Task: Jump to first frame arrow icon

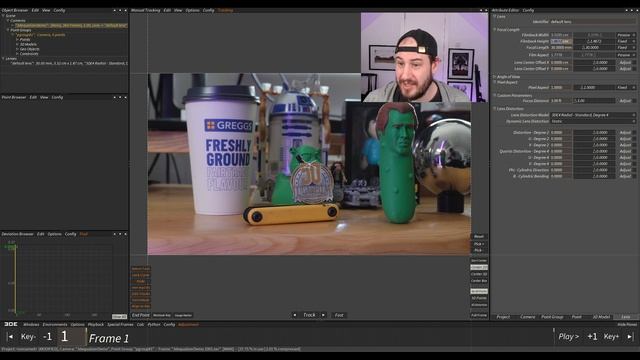Action: pos(10,337)
